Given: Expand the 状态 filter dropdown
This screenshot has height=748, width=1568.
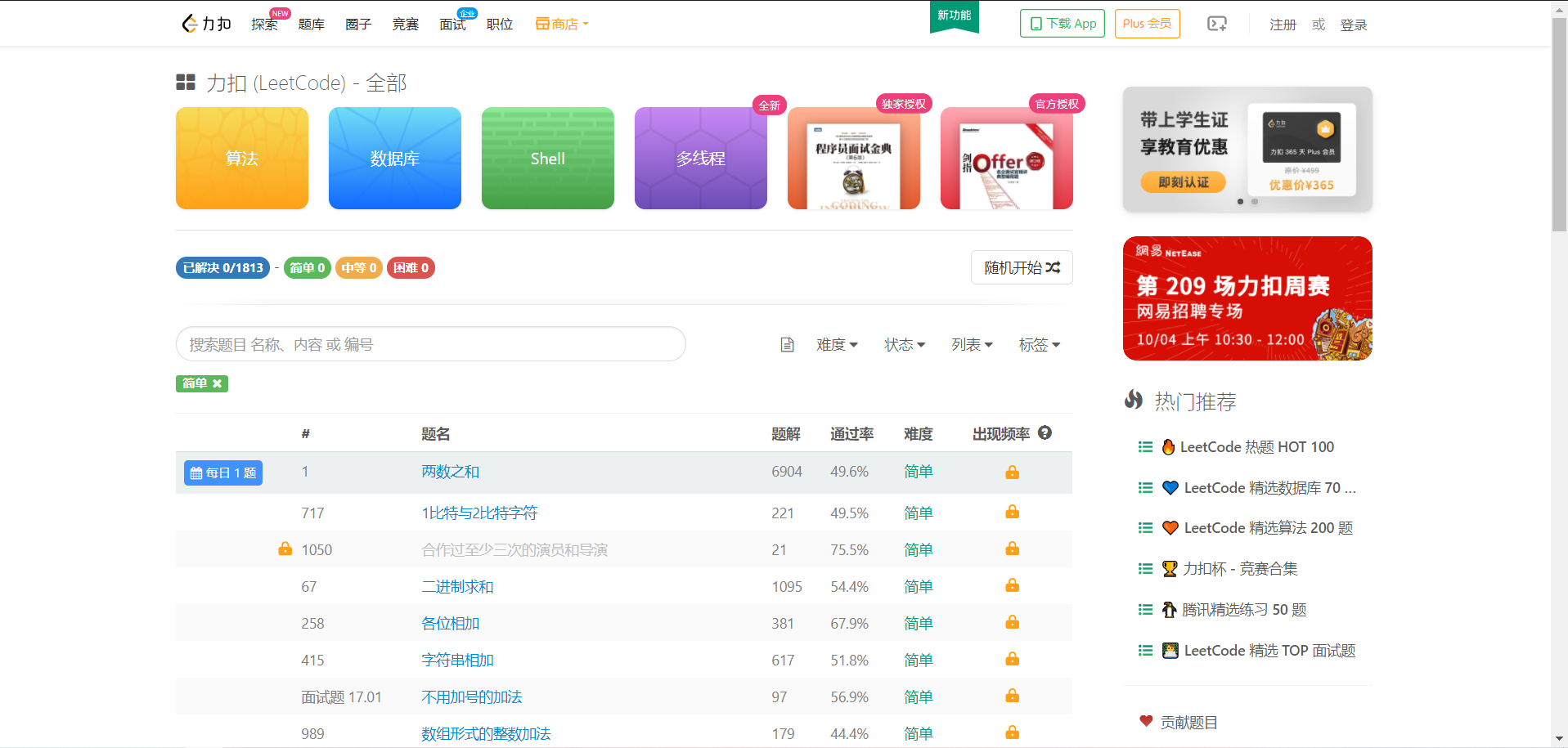Looking at the screenshot, I should (905, 344).
